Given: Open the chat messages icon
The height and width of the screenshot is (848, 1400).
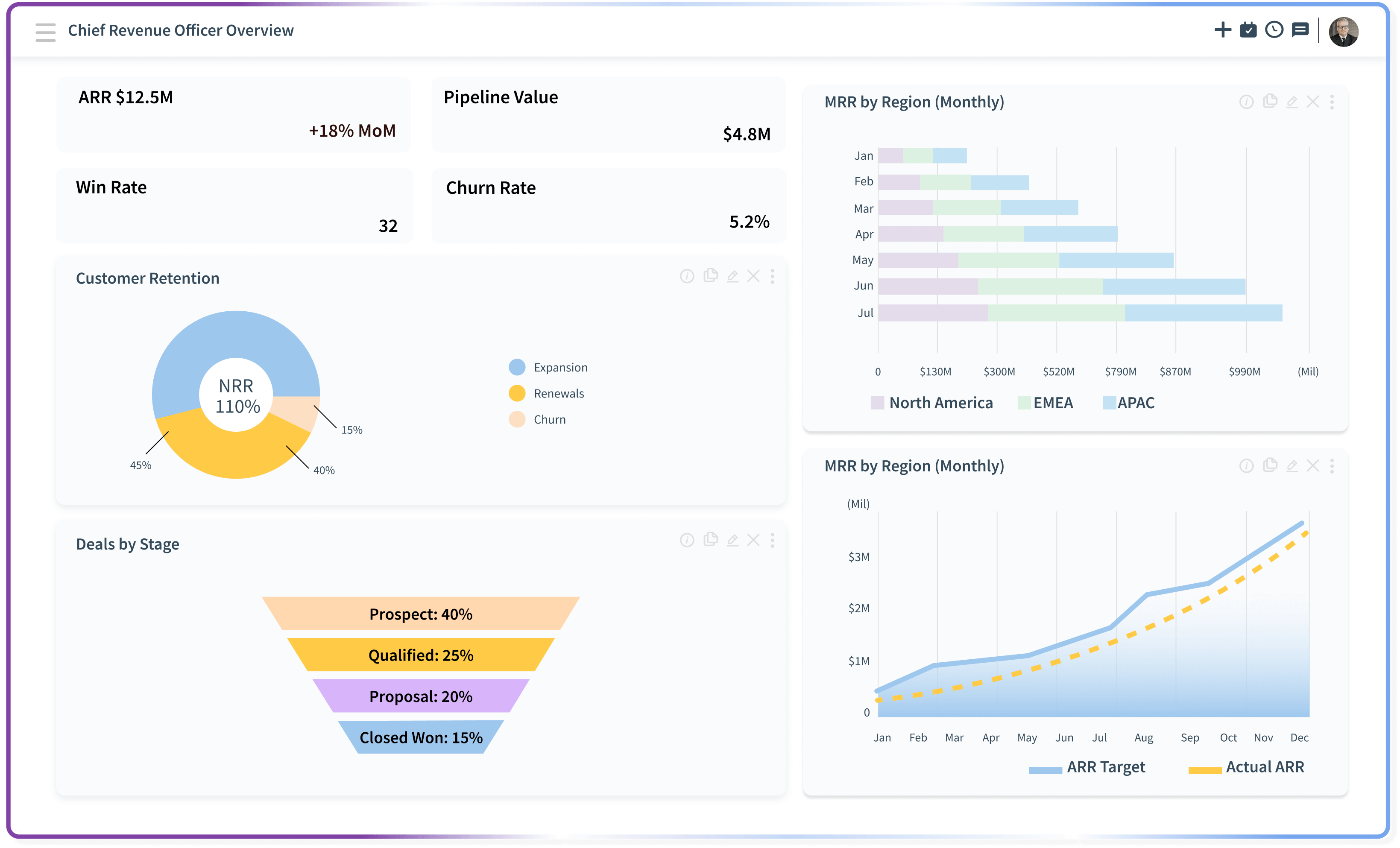Looking at the screenshot, I should click(x=1300, y=29).
